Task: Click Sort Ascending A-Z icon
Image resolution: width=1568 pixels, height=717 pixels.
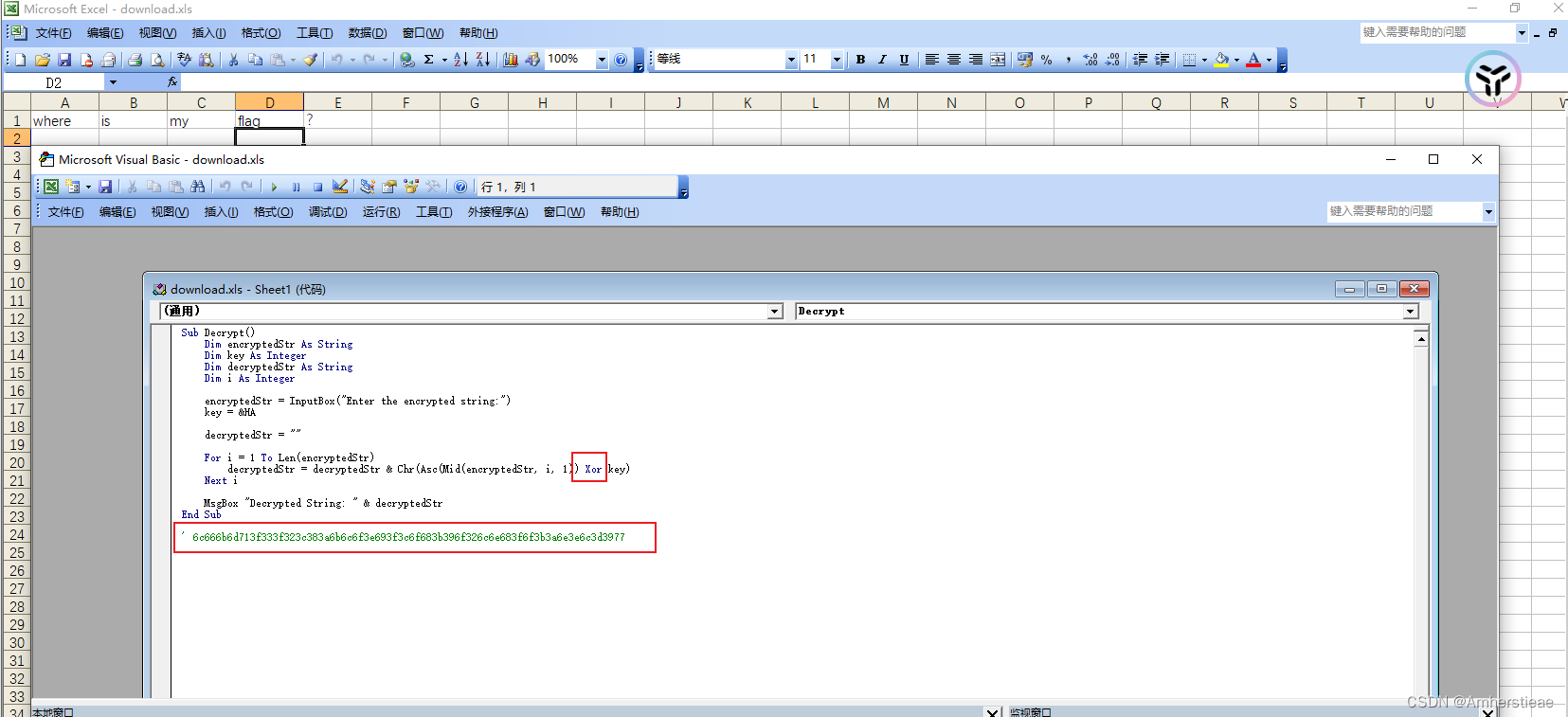Action: coord(461,60)
